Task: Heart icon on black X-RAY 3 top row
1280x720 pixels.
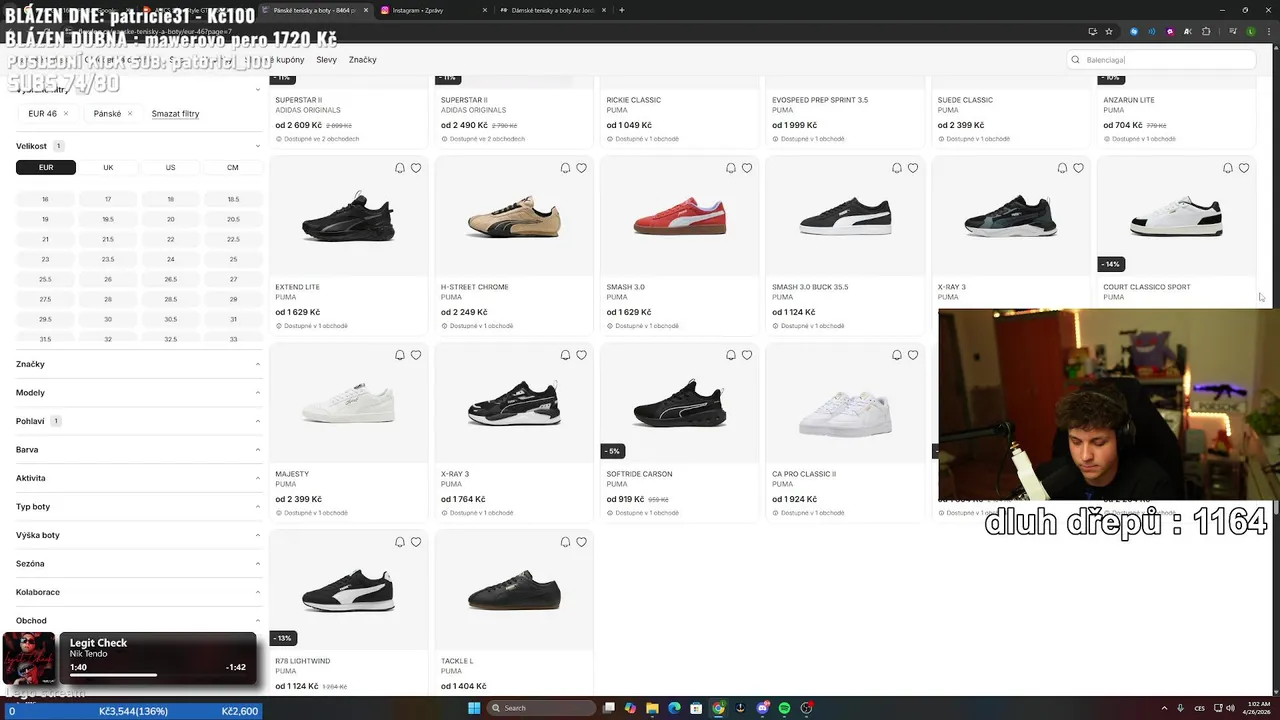Action: click(x=1078, y=168)
